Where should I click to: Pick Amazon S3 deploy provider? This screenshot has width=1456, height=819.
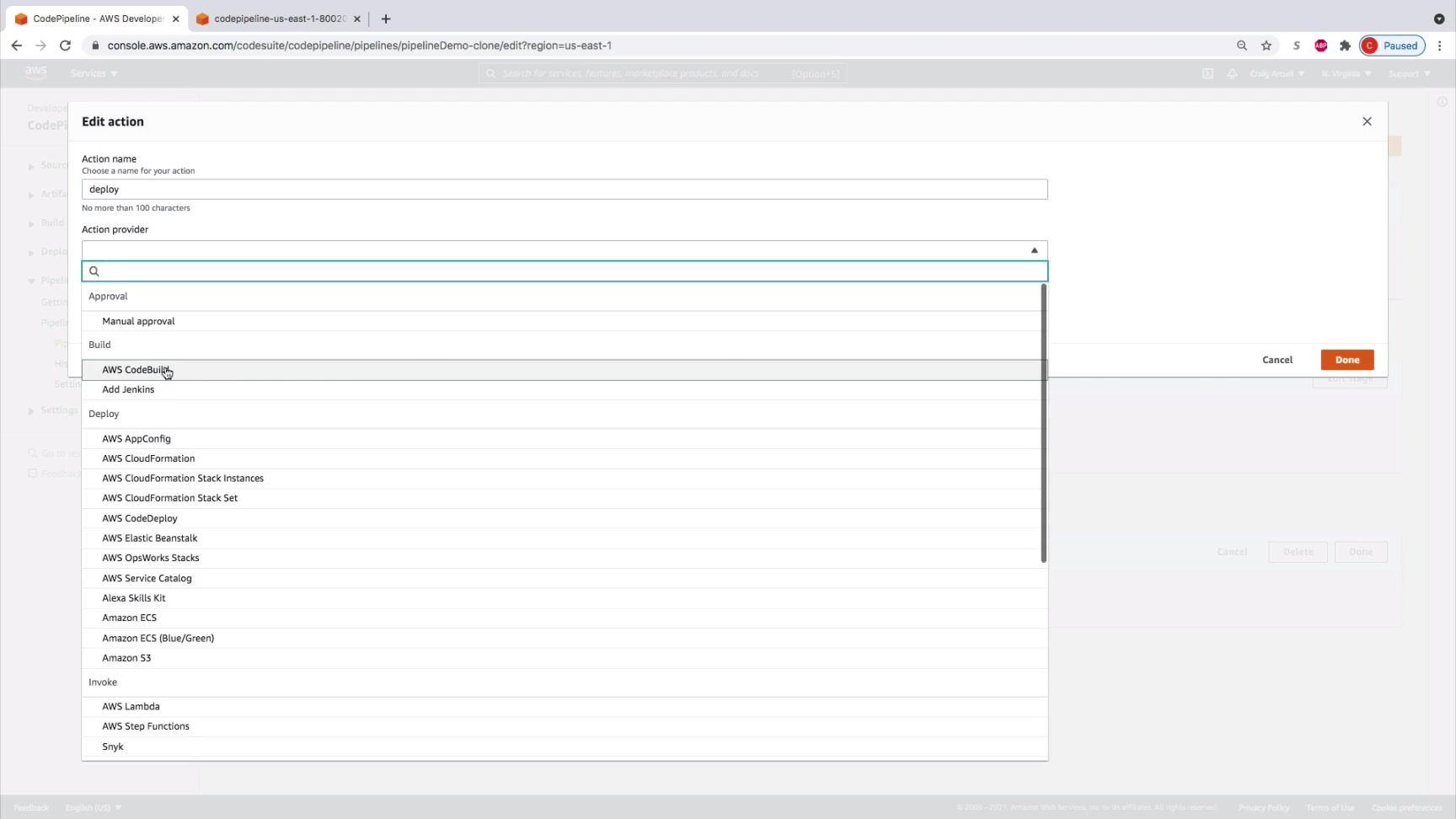pos(565,658)
